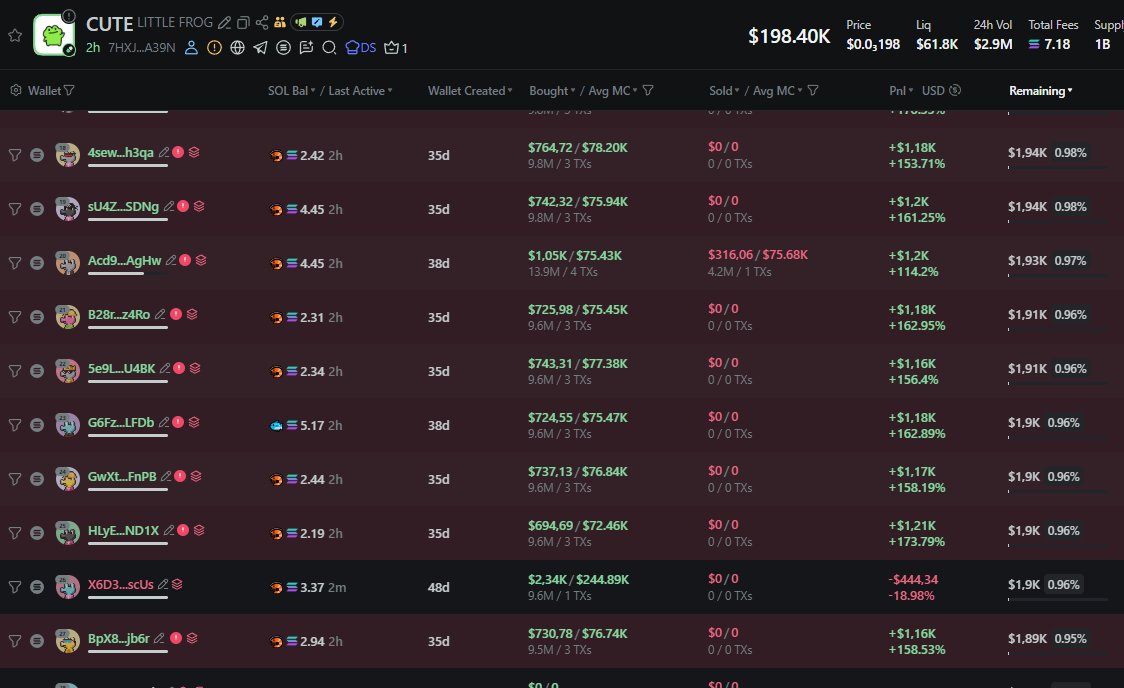Click bought amount $2,34K / $244.89K
Viewport: 1124px width, 688px height.
pyautogui.click(x=578, y=579)
